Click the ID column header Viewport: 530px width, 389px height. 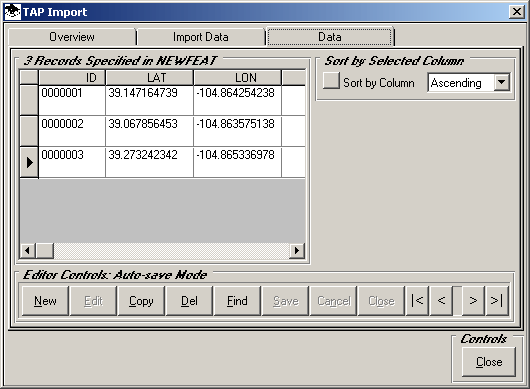click(x=72, y=78)
